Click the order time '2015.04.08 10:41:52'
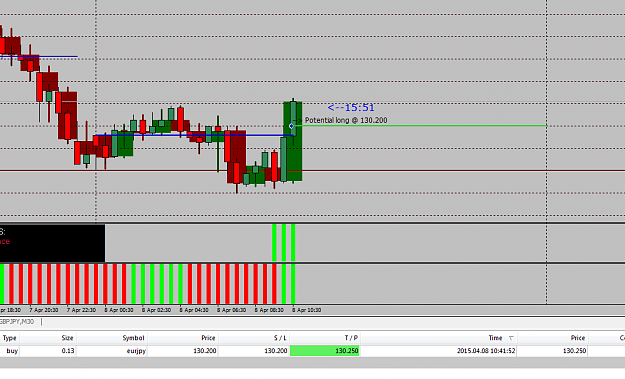The height and width of the screenshot is (379, 625). point(486,351)
